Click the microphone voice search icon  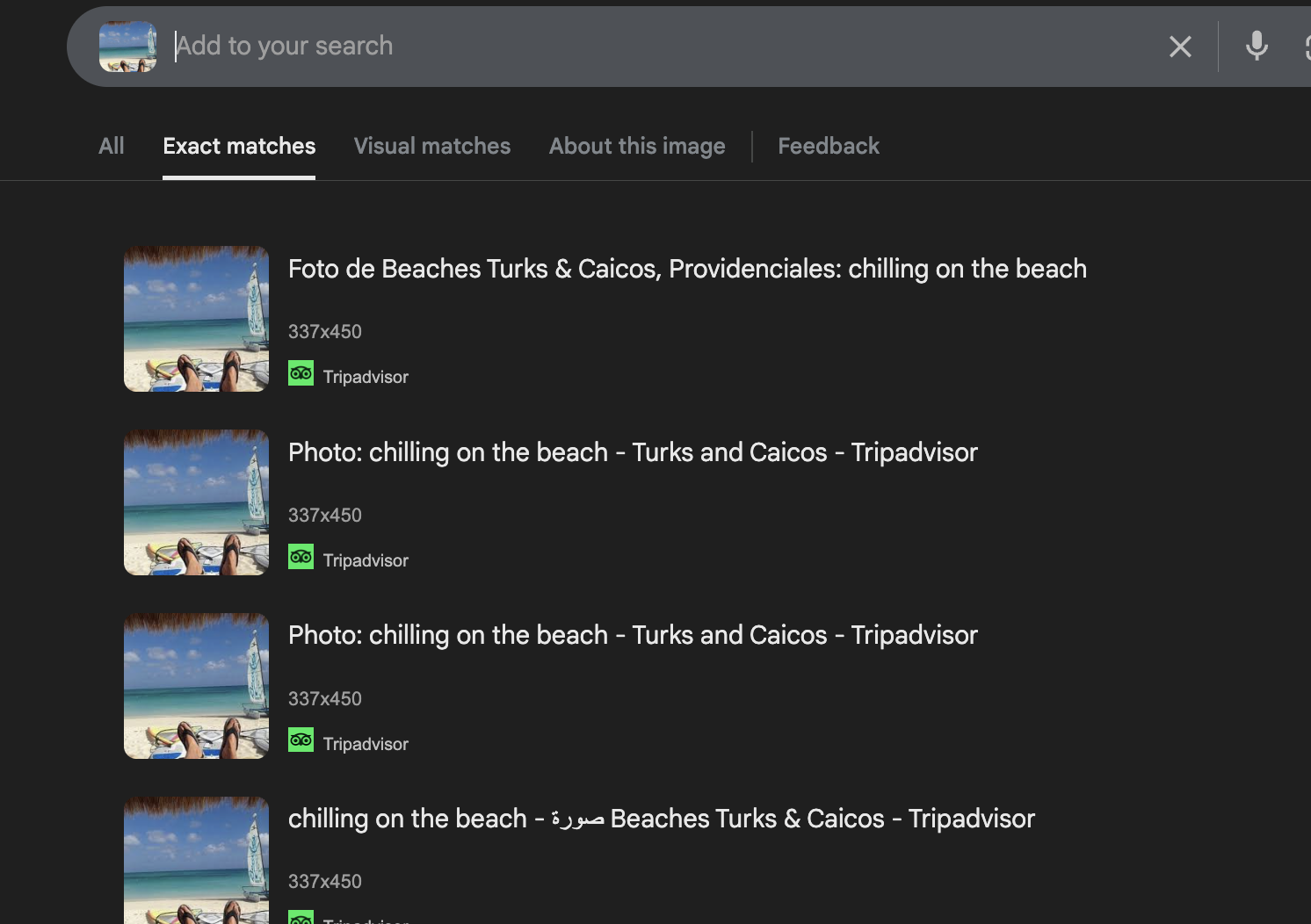tap(1257, 46)
